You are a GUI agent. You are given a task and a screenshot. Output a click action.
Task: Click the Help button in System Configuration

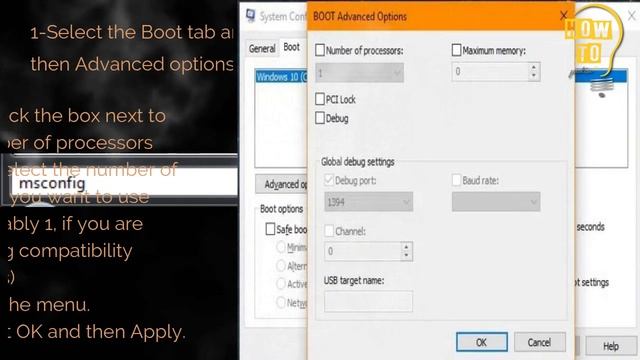611,346
